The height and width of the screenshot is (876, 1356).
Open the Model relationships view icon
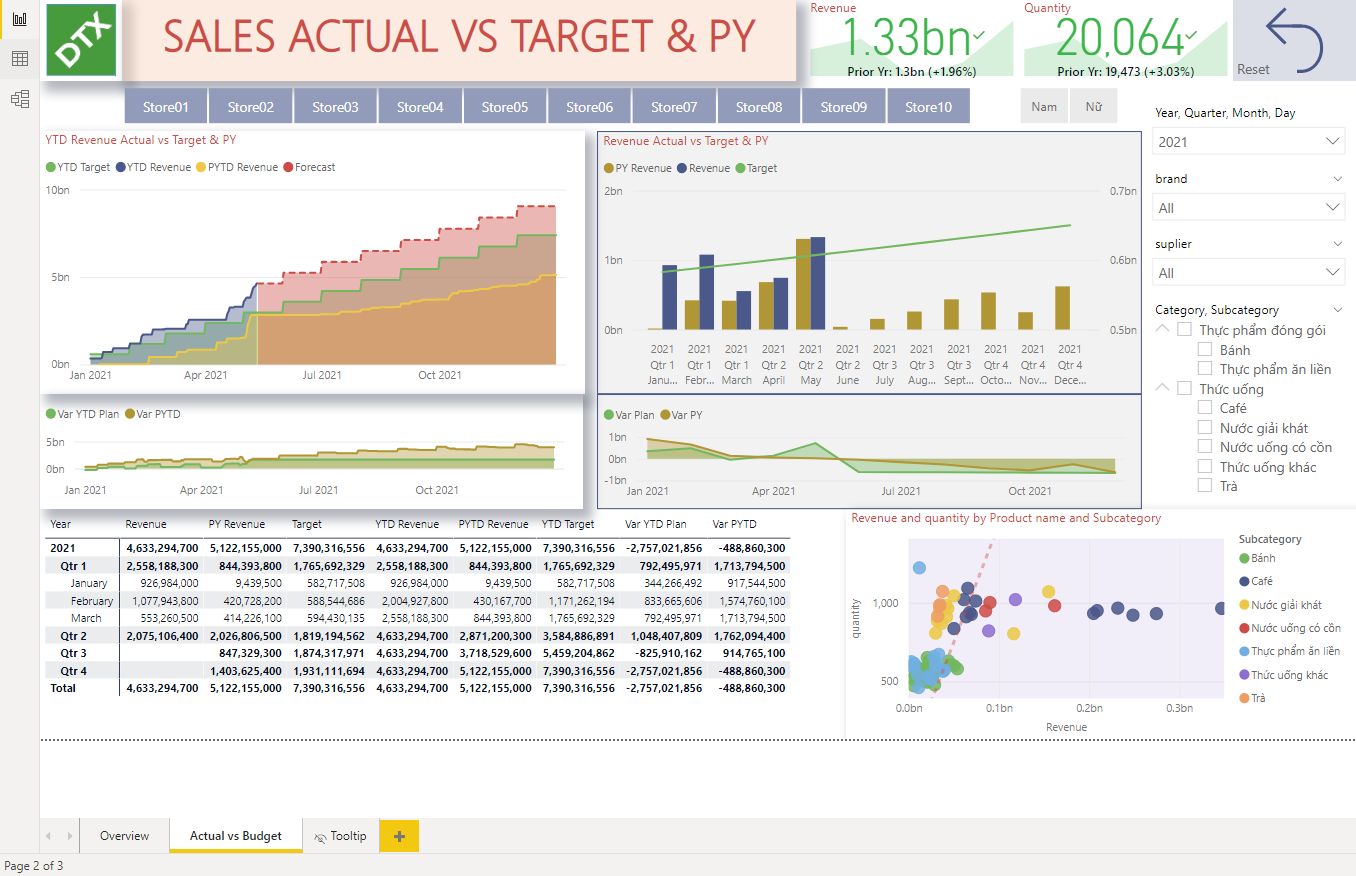[19, 98]
